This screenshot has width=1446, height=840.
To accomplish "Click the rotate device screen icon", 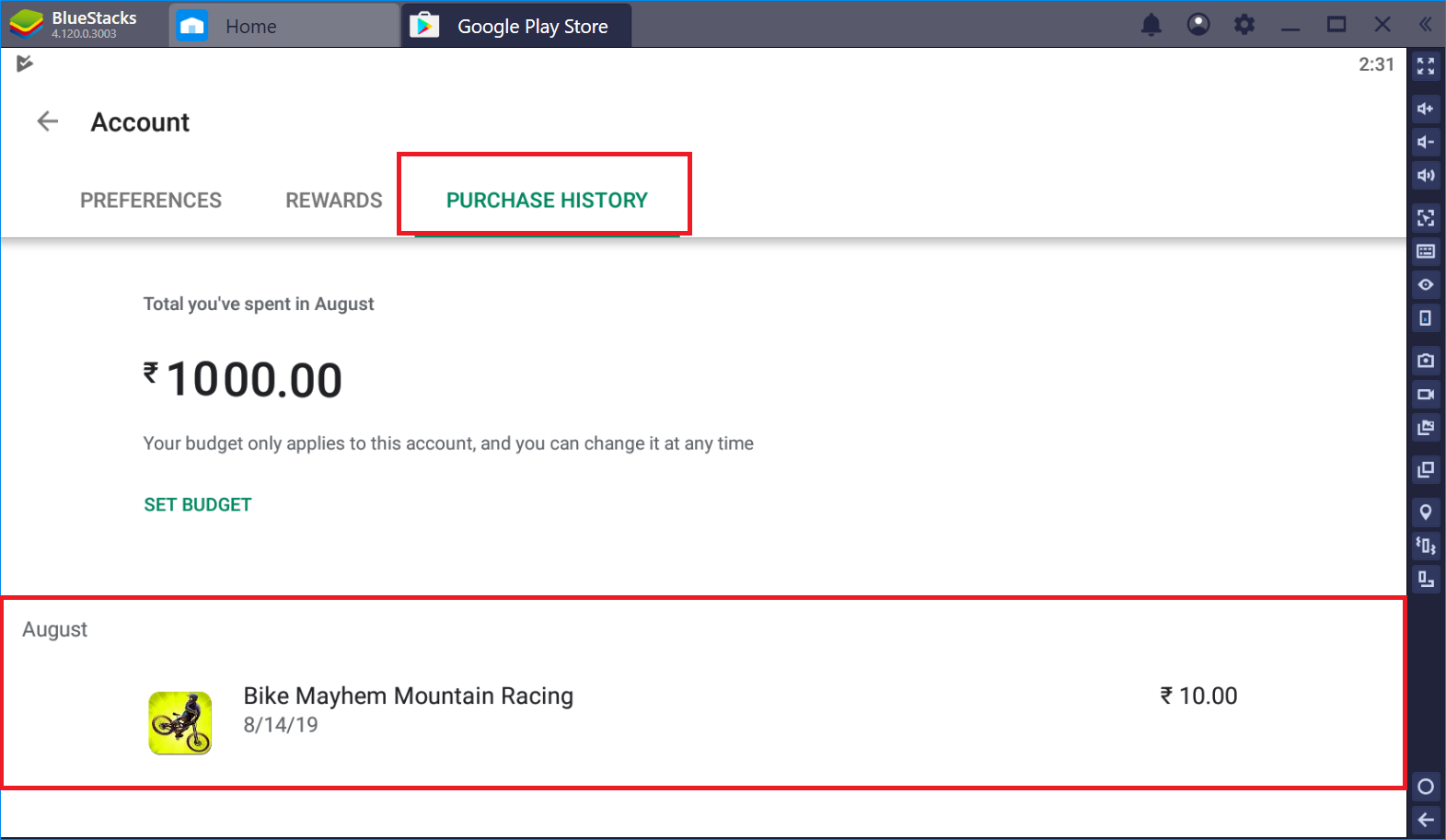I will pyautogui.click(x=1426, y=318).
